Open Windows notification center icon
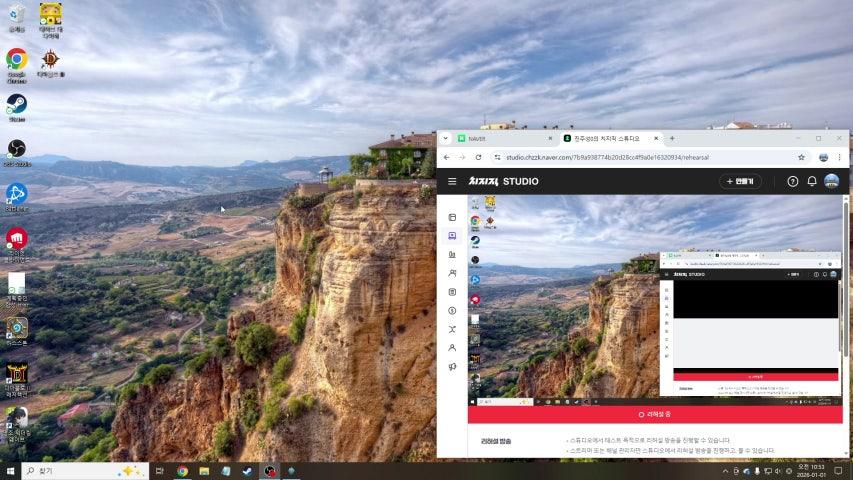 click(838, 471)
